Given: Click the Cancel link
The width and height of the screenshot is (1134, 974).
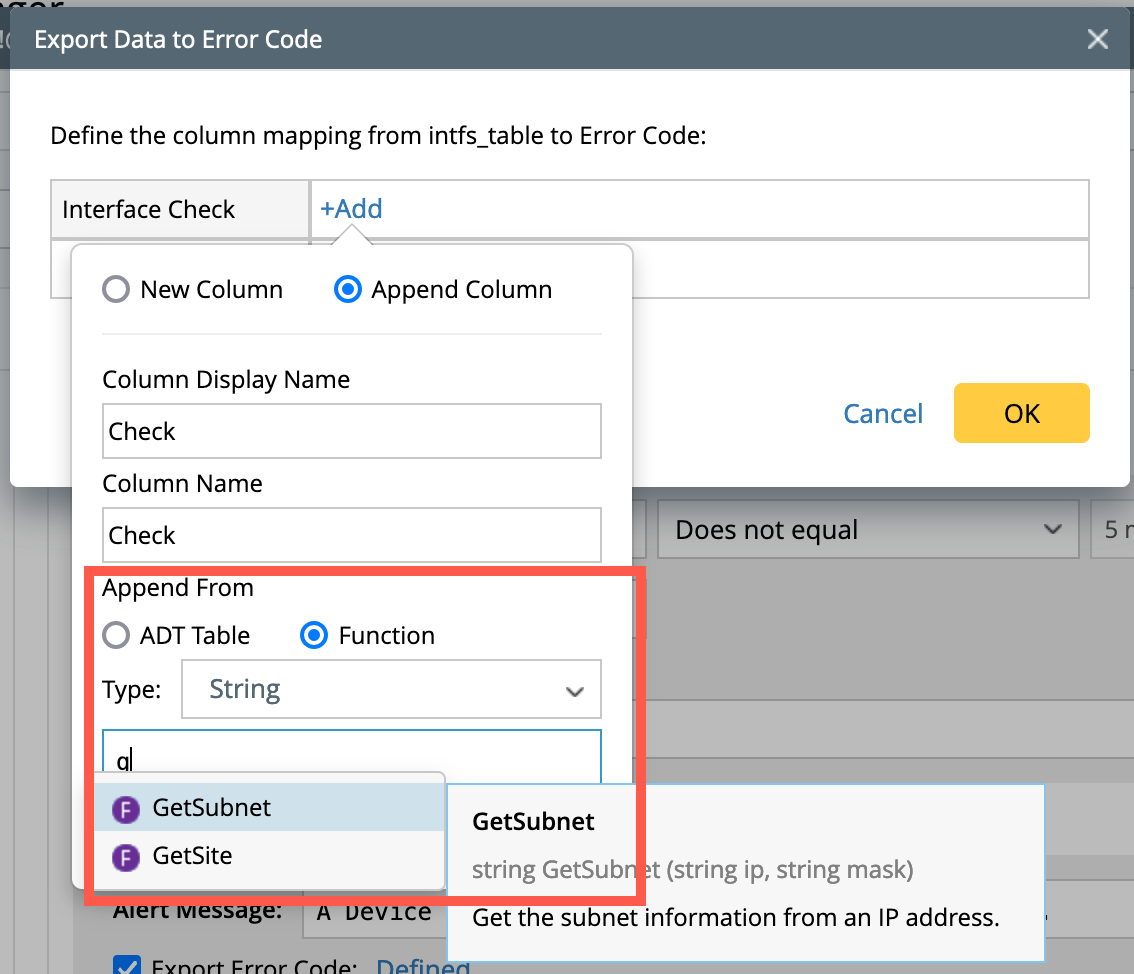Looking at the screenshot, I should (883, 414).
